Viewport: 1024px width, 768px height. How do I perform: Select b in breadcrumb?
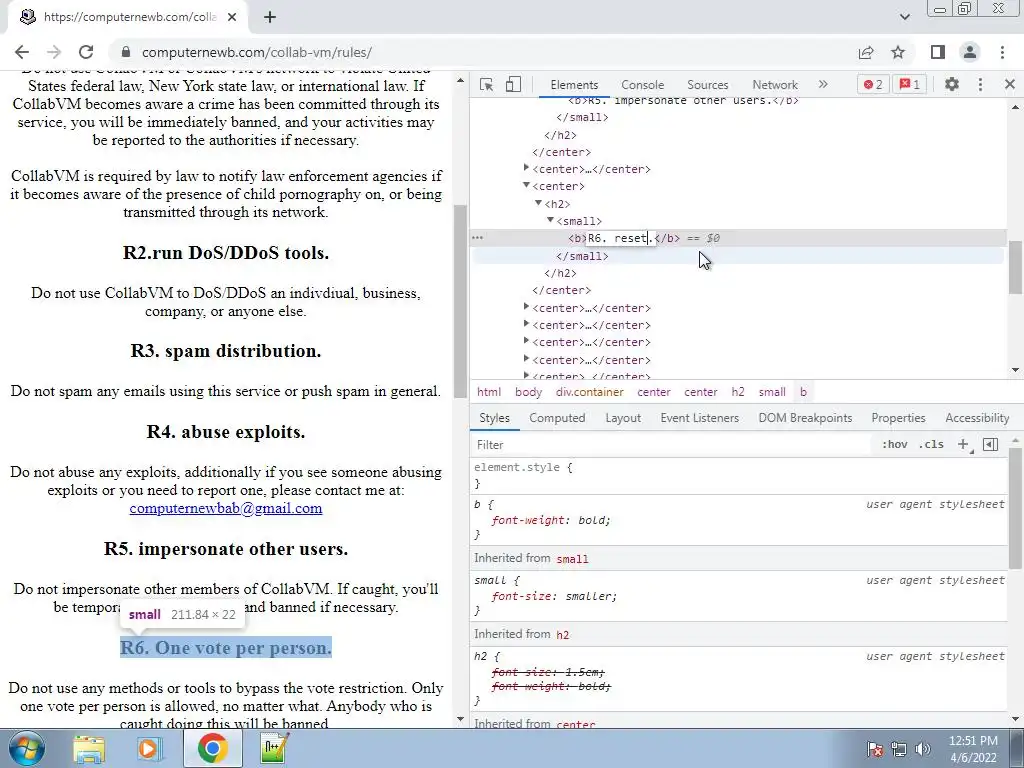coord(803,392)
